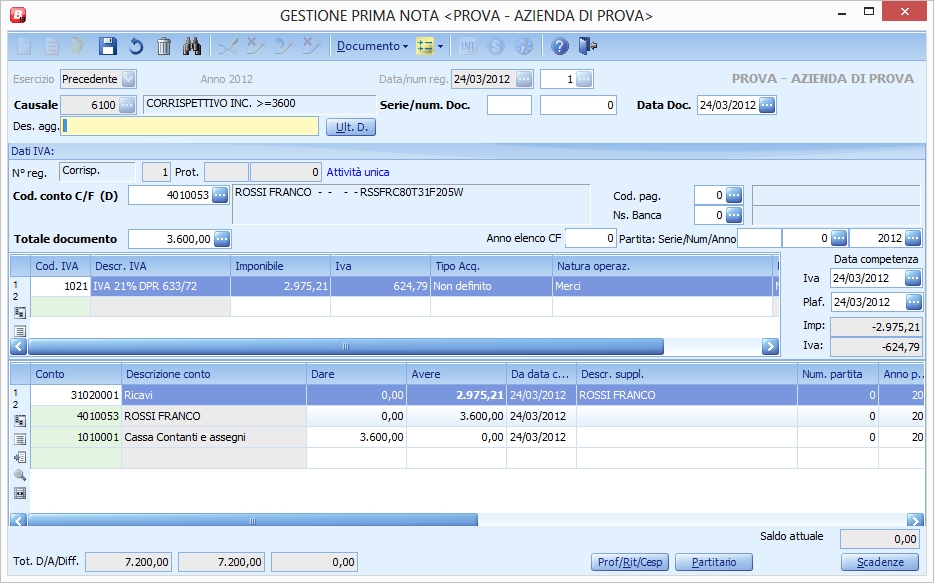Click the Attività unica link
Viewport: 934px width, 583px height.
coord(357,172)
